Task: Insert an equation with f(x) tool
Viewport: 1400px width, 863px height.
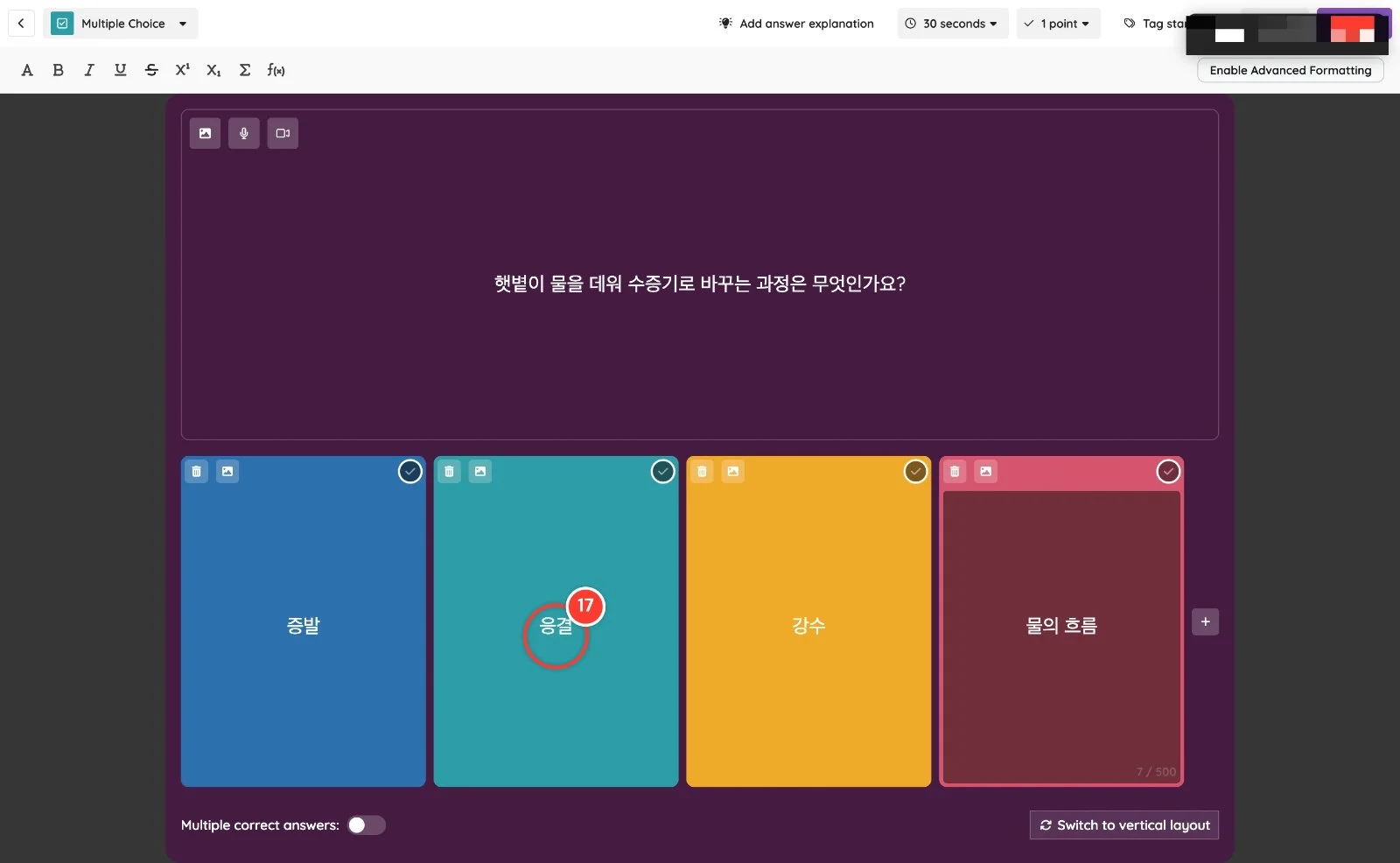Action: click(x=276, y=70)
